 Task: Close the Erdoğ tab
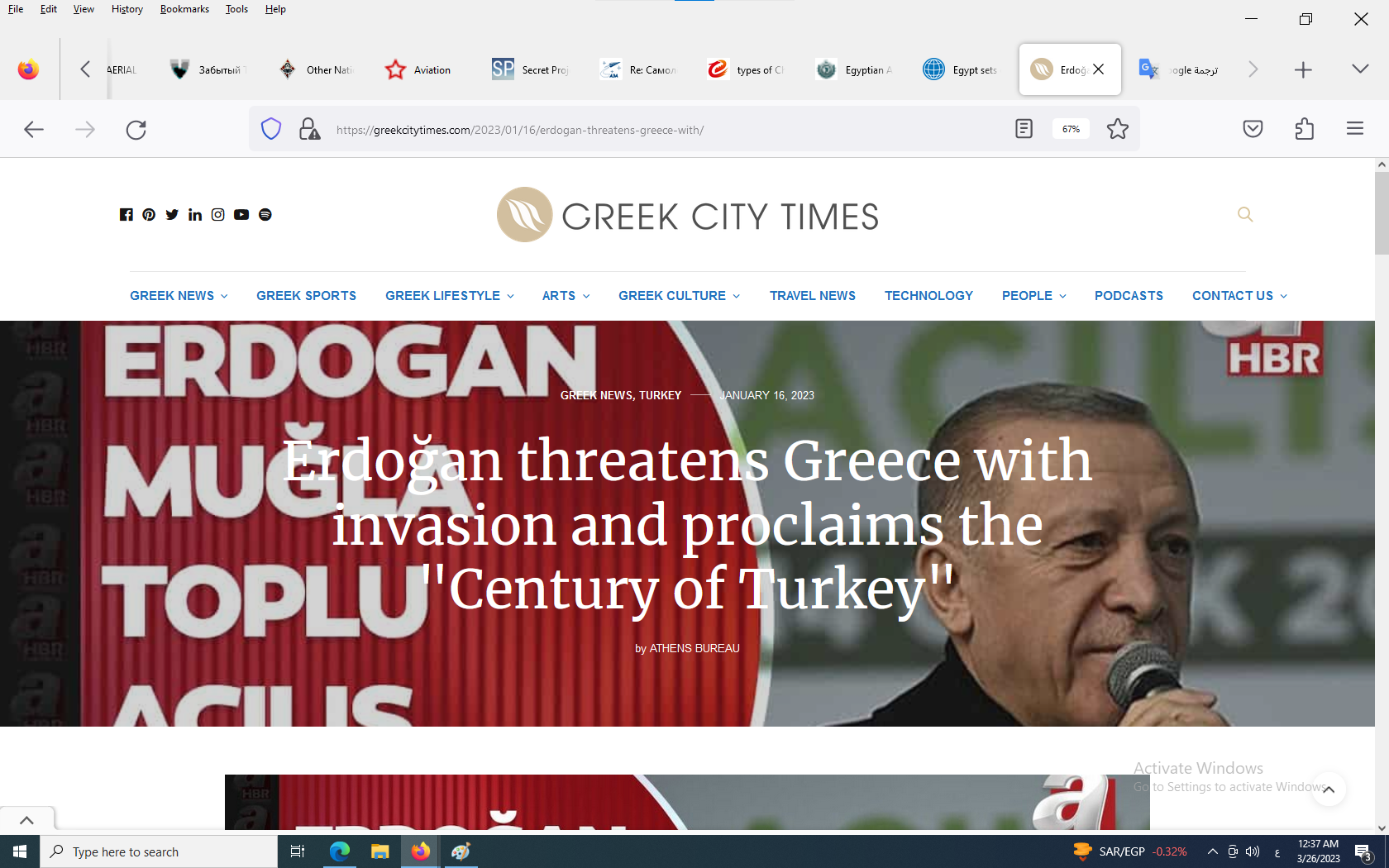pos(1098,69)
